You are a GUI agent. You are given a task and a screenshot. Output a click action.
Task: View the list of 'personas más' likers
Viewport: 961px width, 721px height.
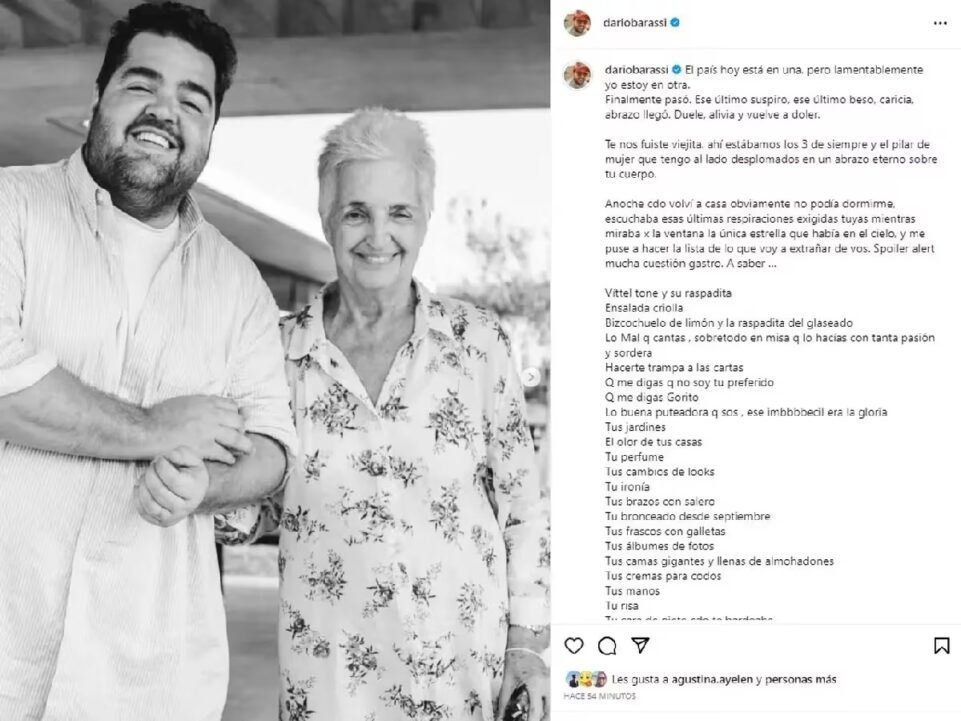[x=800, y=679]
